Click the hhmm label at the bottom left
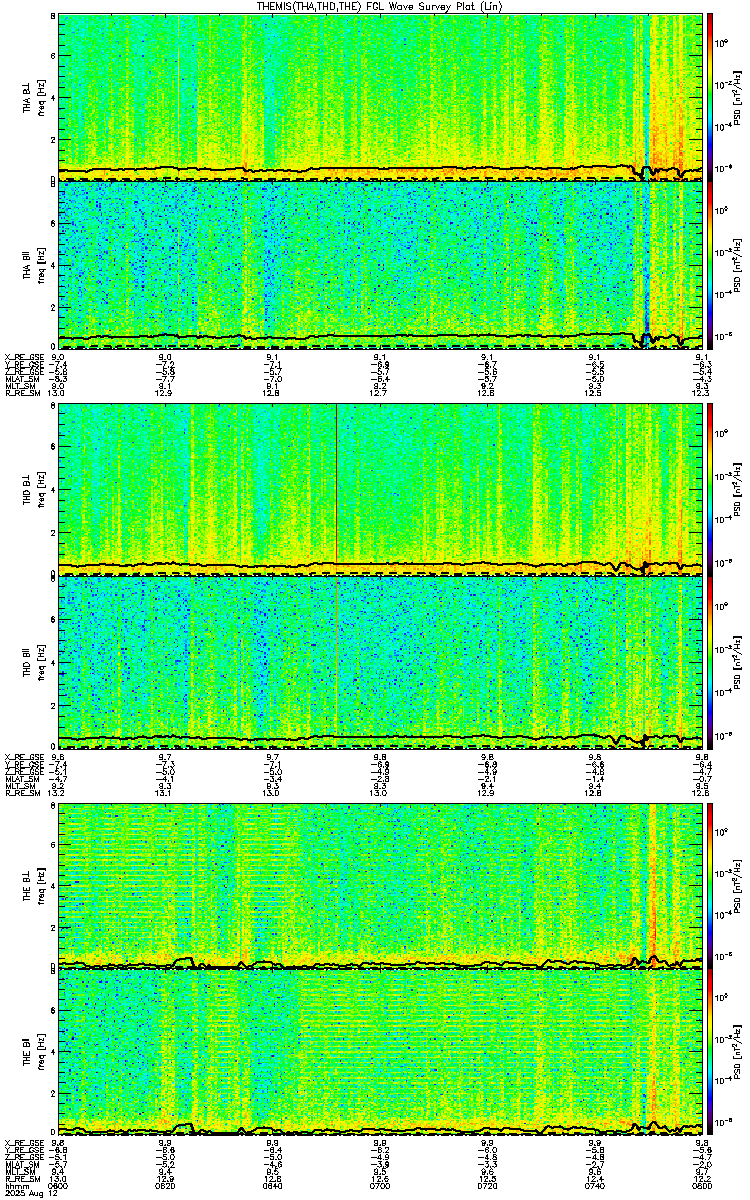The height and width of the screenshot is (1200, 750). tap(15, 1187)
